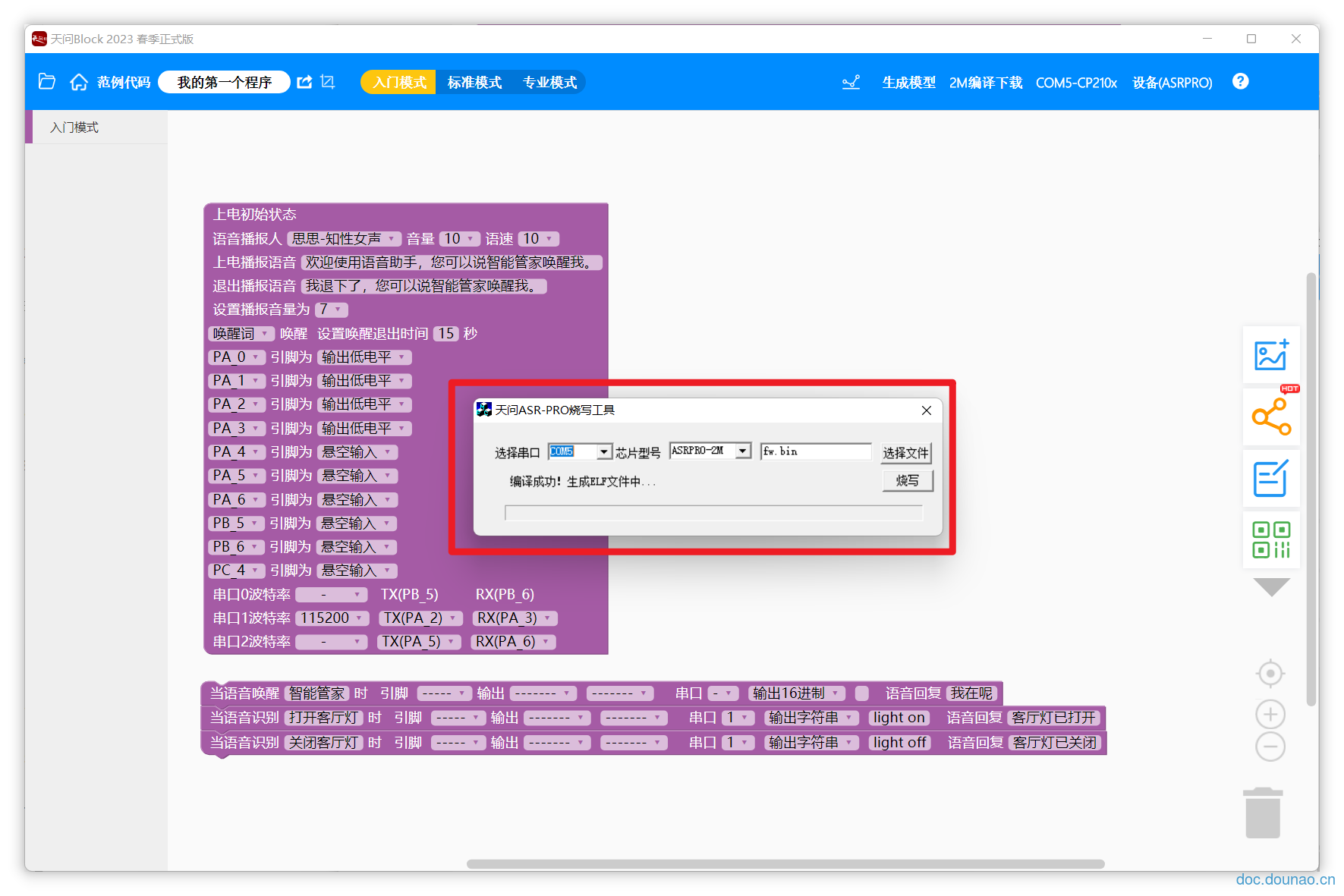
Task: Edit the 客厅灯已打开 reply field
Action: pyautogui.click(x=1053, y=718)
